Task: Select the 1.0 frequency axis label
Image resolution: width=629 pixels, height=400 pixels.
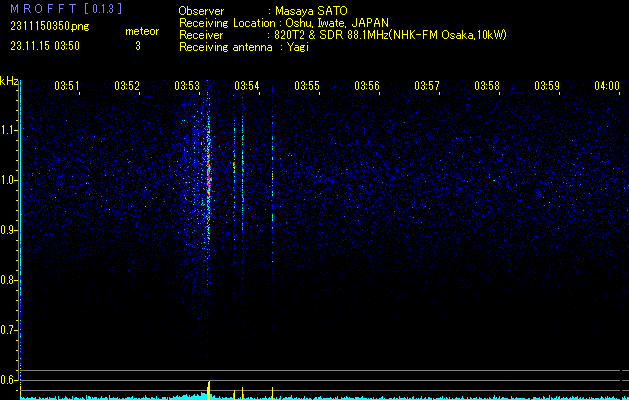Action: pyautogui.click(x=9, y=180)
